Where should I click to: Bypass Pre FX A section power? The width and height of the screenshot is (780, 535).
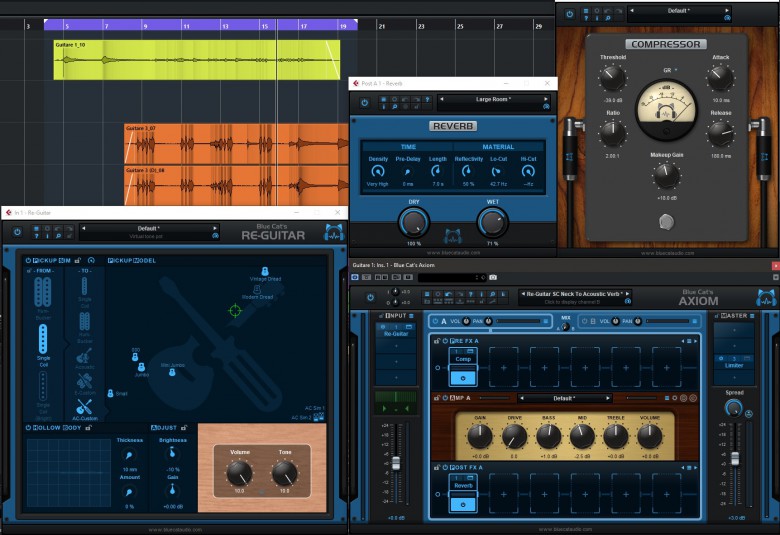click(x=445, y=341)
